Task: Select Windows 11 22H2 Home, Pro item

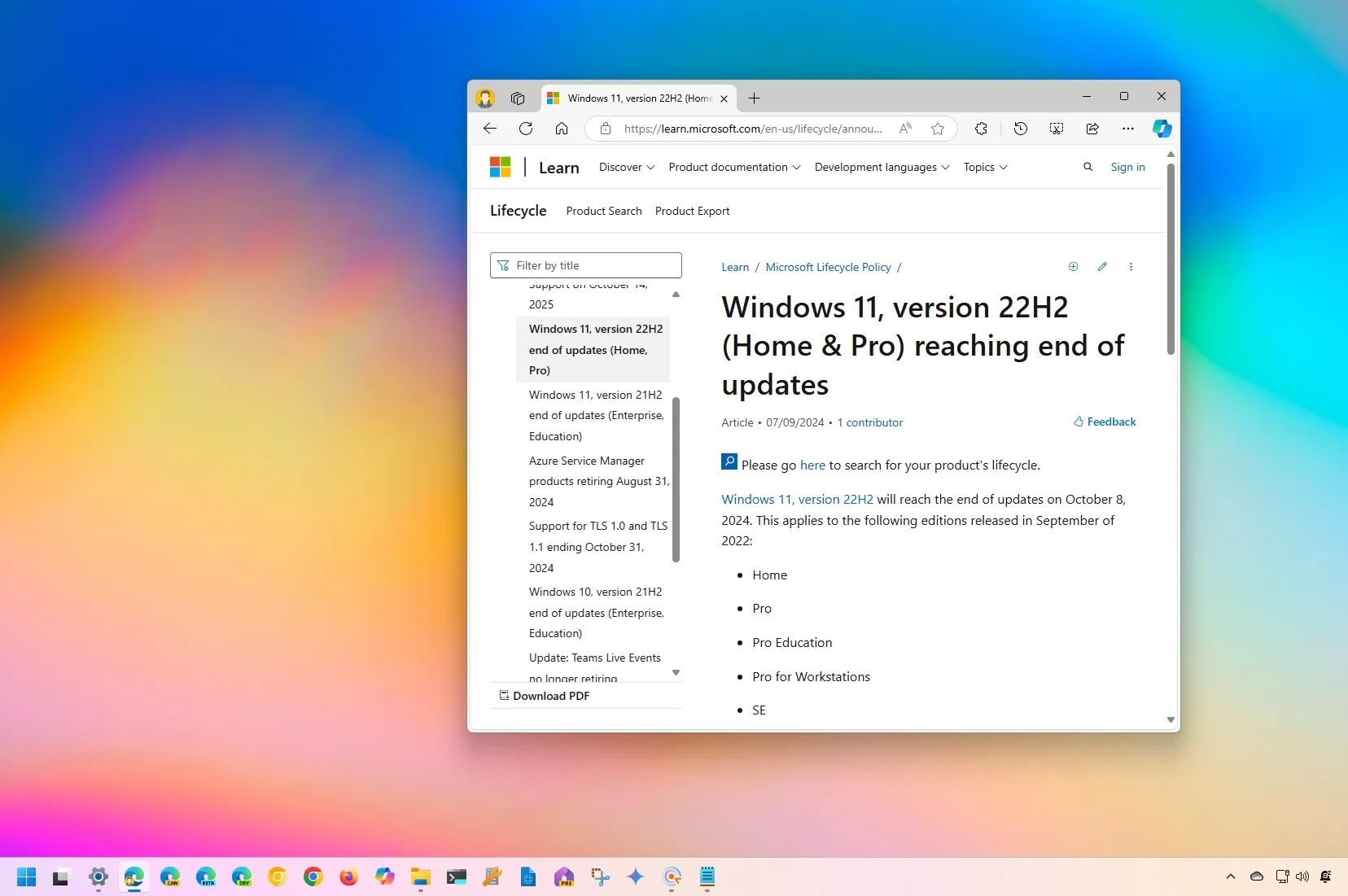Action: pos(593,349)
